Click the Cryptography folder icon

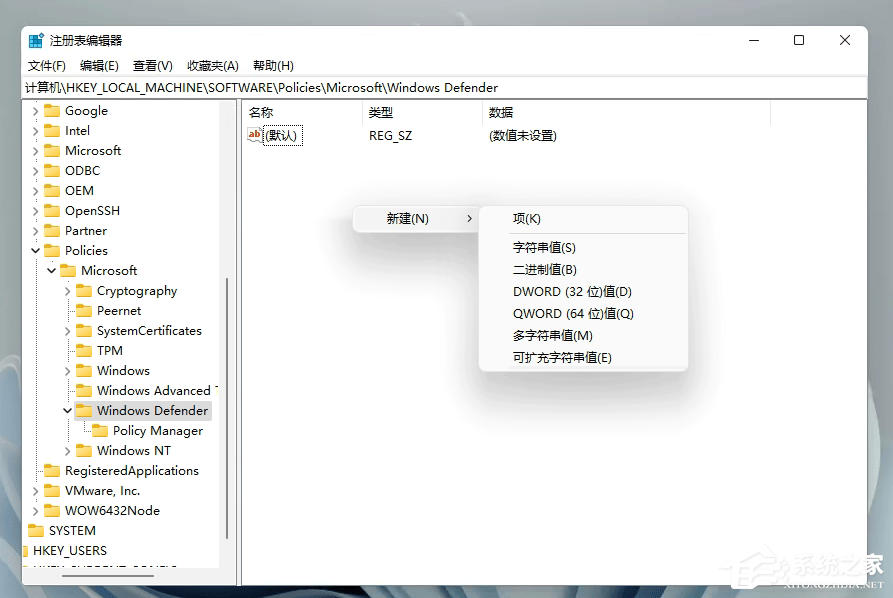(x=84, y=290)
